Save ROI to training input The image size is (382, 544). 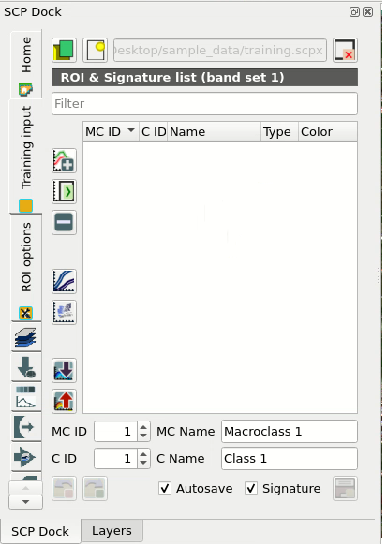[345, 488]
